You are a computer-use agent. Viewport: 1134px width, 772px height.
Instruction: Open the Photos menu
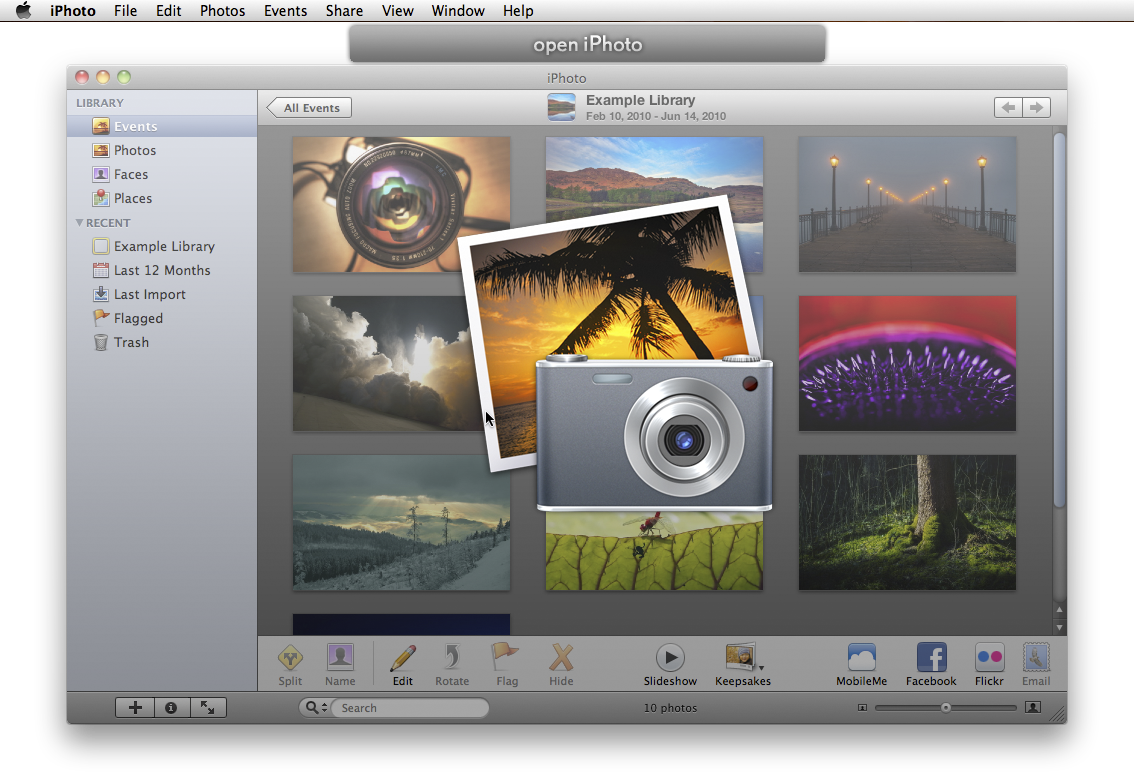(x=223, y=11)
